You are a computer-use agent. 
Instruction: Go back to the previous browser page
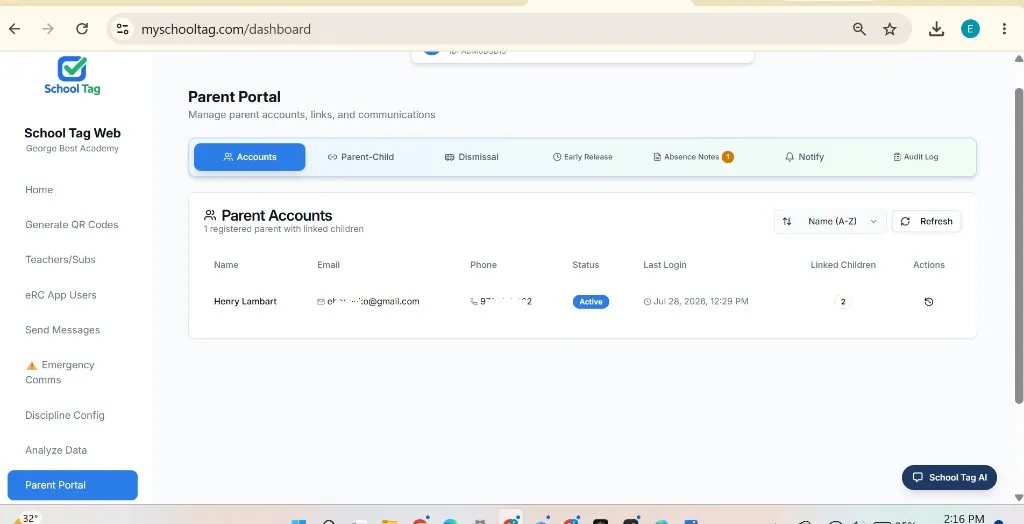pos(14,29)
